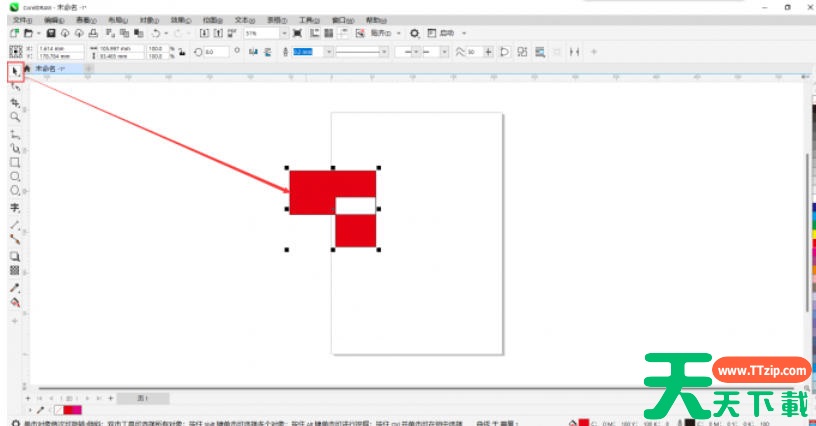Click the add new document tab plus button
816x426 pixels.
click(89, 69)
